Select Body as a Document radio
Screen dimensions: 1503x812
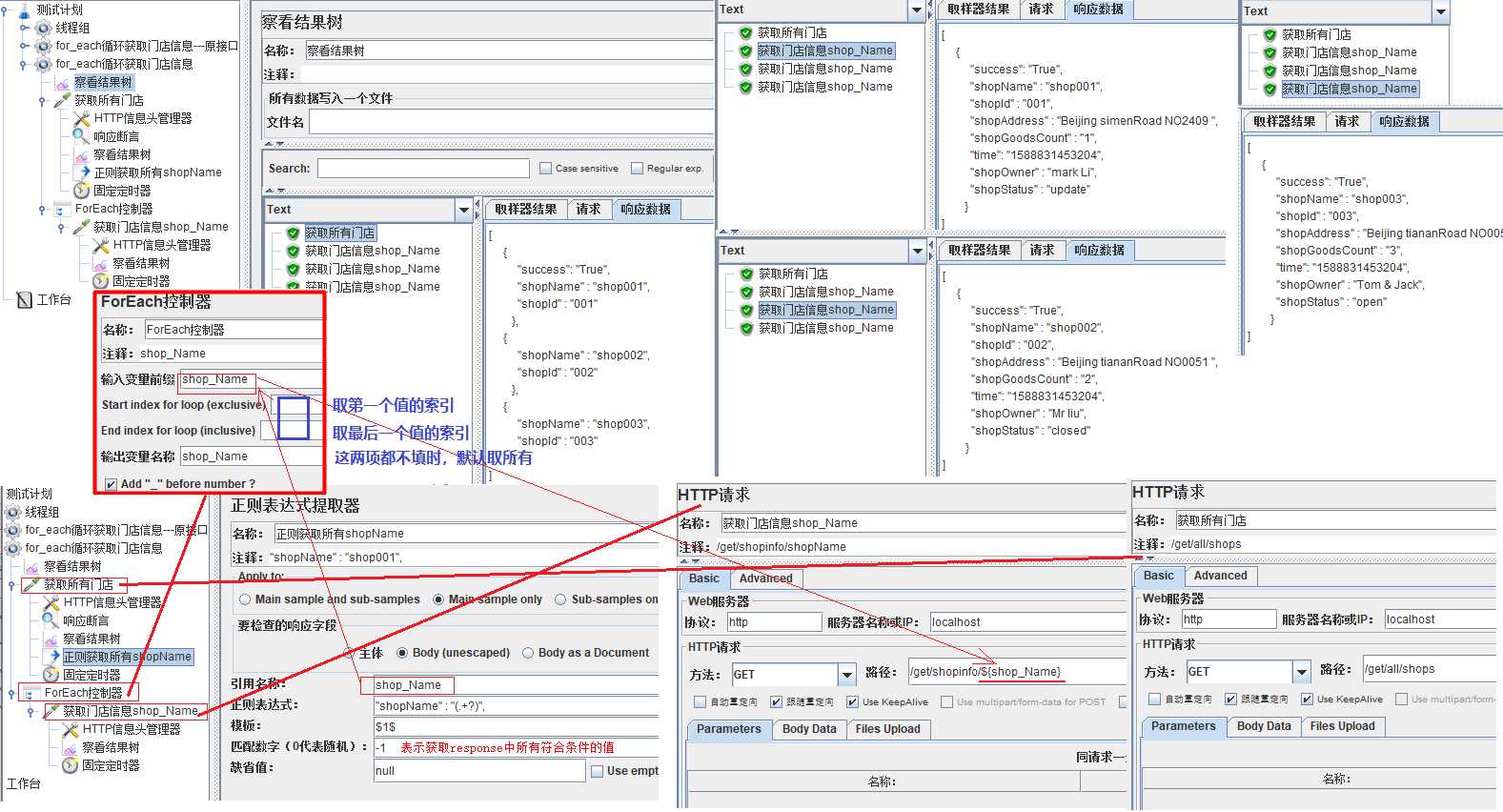coord(528,653)
